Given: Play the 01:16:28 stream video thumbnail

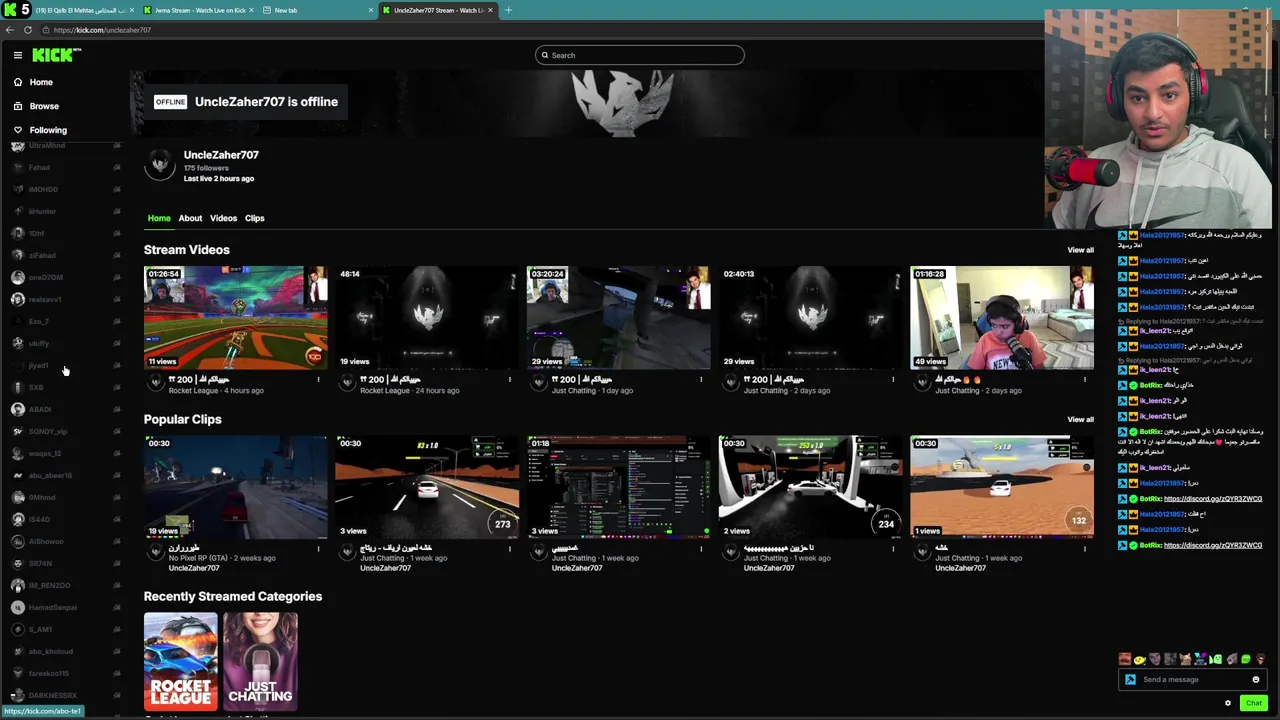Looking at the screenshot, I should coord(1002,317).
